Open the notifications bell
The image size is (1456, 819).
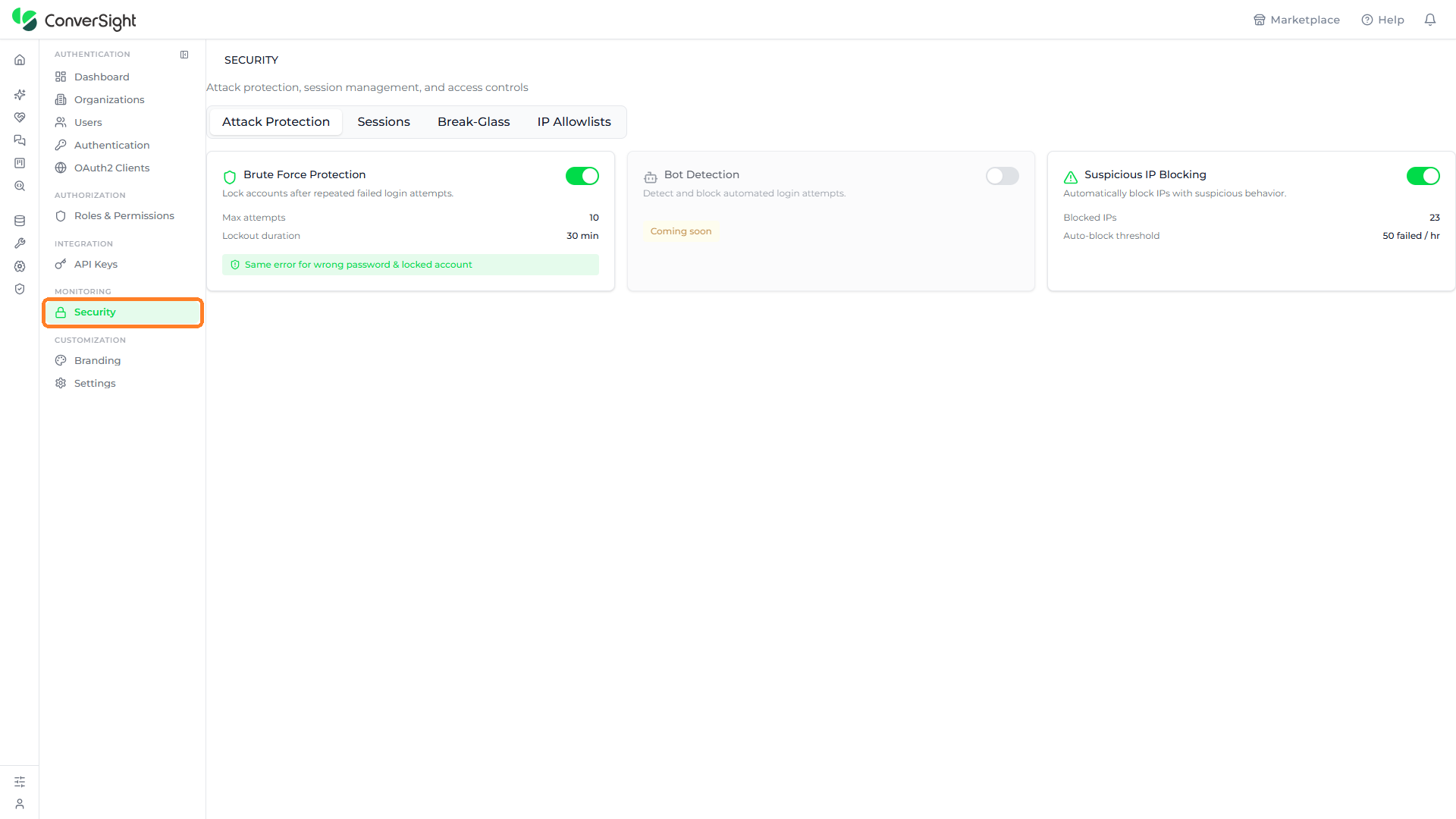click(1430, 20)
